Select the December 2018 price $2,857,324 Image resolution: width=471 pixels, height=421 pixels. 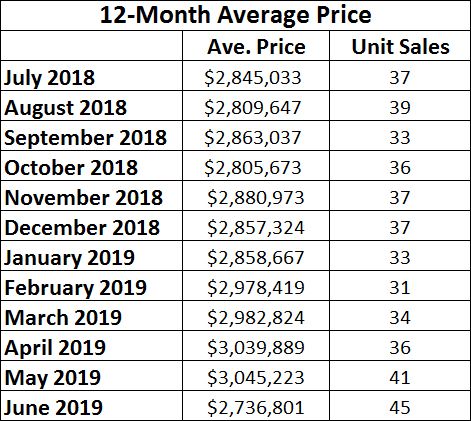click(x=256, y=226)
